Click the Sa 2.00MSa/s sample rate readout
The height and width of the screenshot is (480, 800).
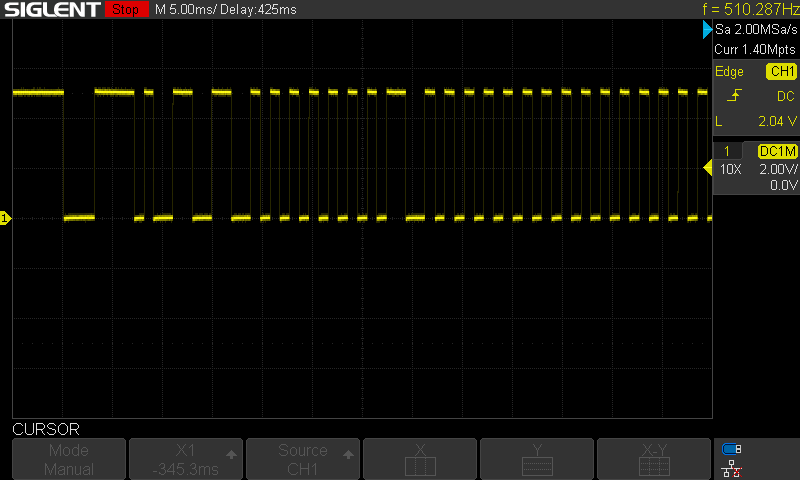pyautogui.click(x=756, y=30)
